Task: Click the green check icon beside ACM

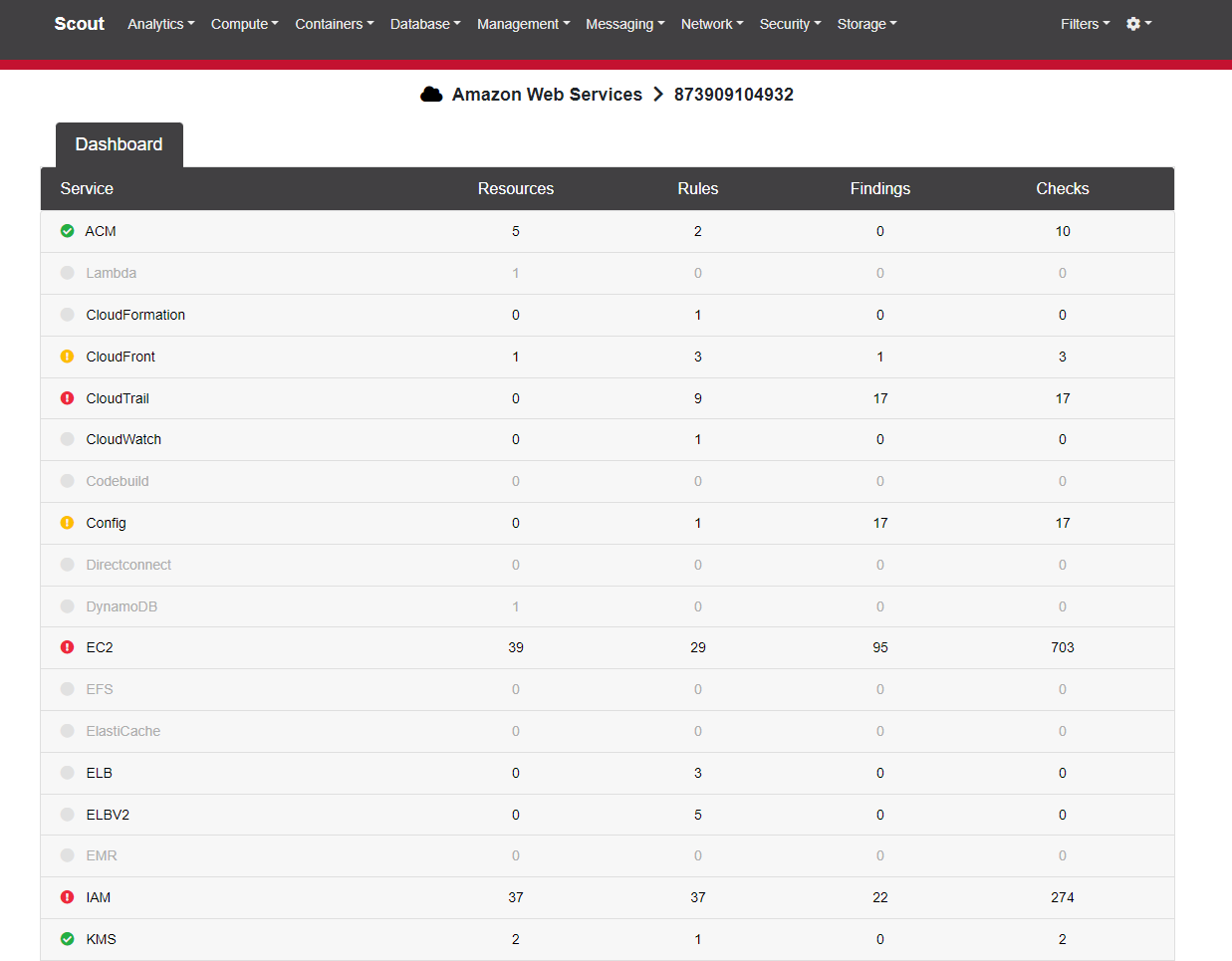Action: click(67, 231)
